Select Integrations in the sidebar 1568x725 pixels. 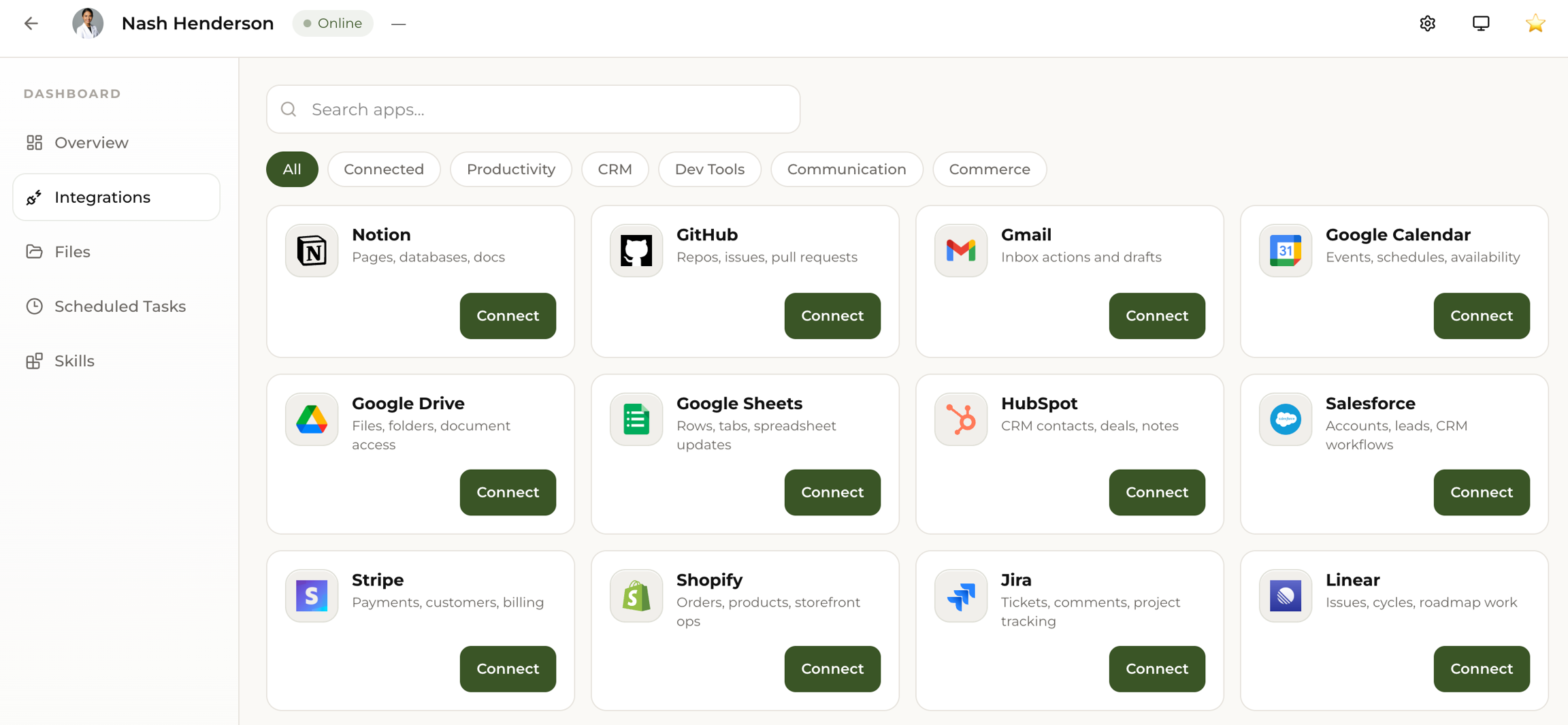pyautogui.click(x=116, y=197)
